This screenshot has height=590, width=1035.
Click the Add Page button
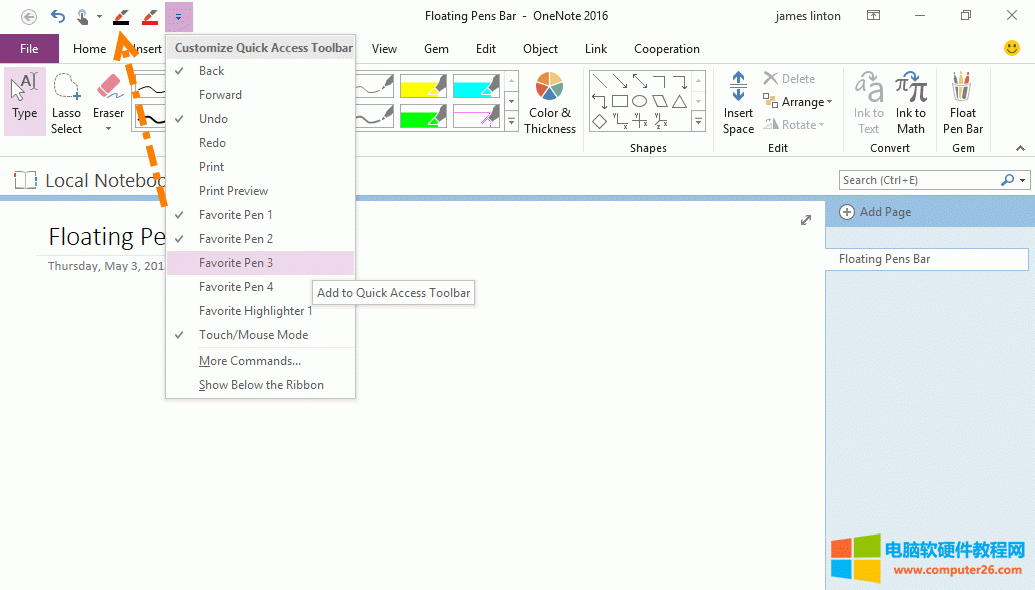point(876,212)
